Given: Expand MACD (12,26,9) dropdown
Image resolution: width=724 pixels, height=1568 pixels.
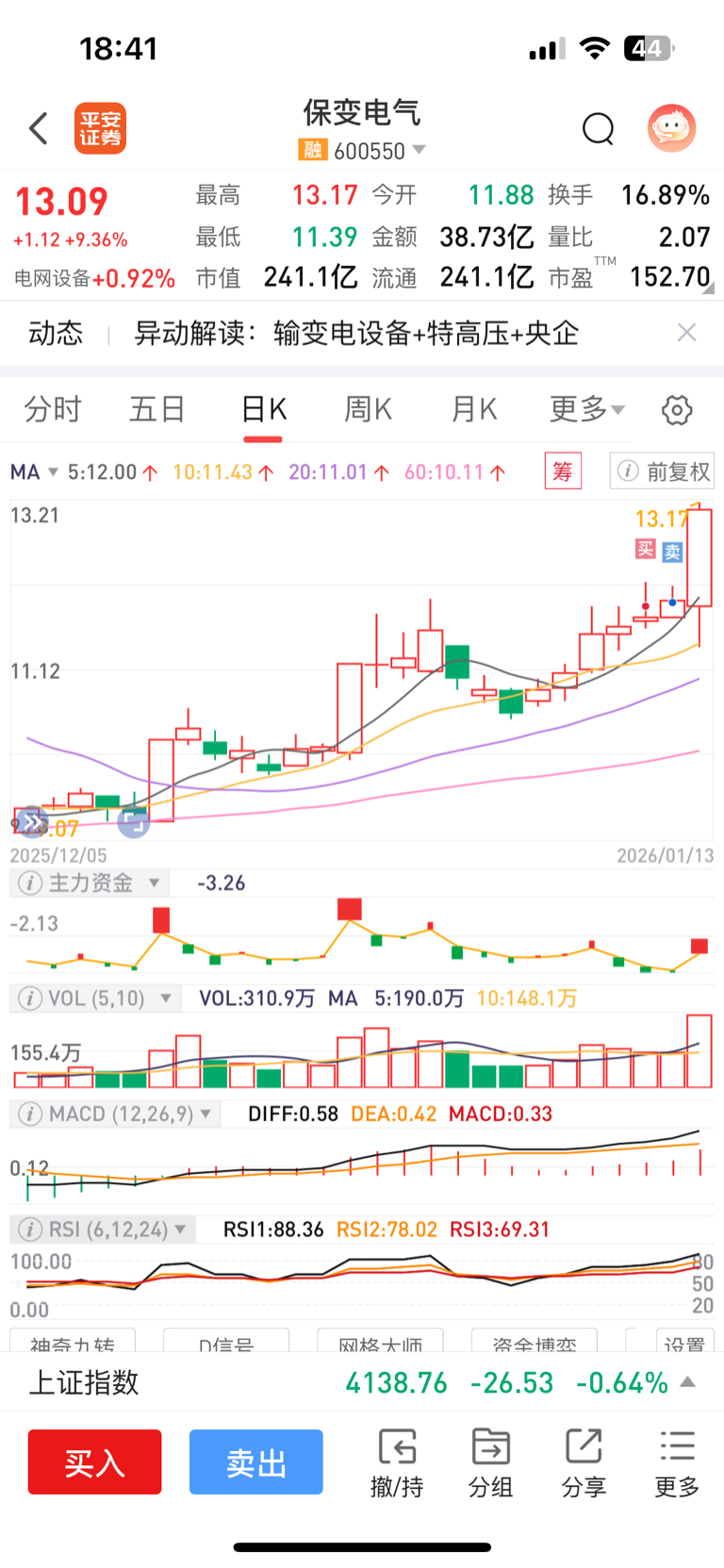Looking at the screenshot, I should click(x=206, y=1114).
